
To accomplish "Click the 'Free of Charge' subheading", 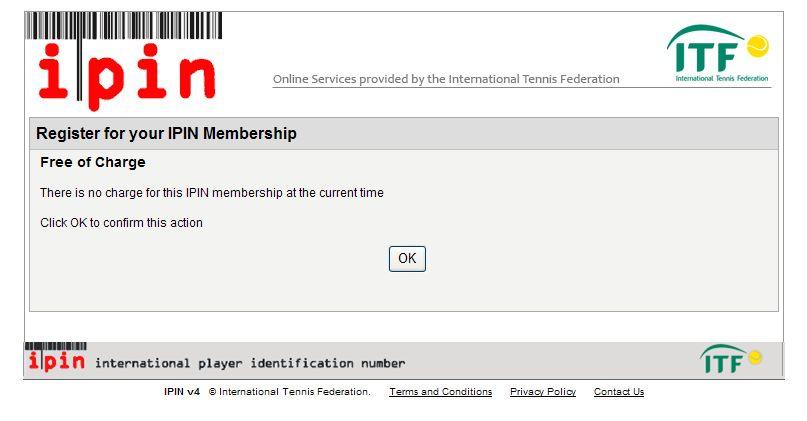I will 93,162.
